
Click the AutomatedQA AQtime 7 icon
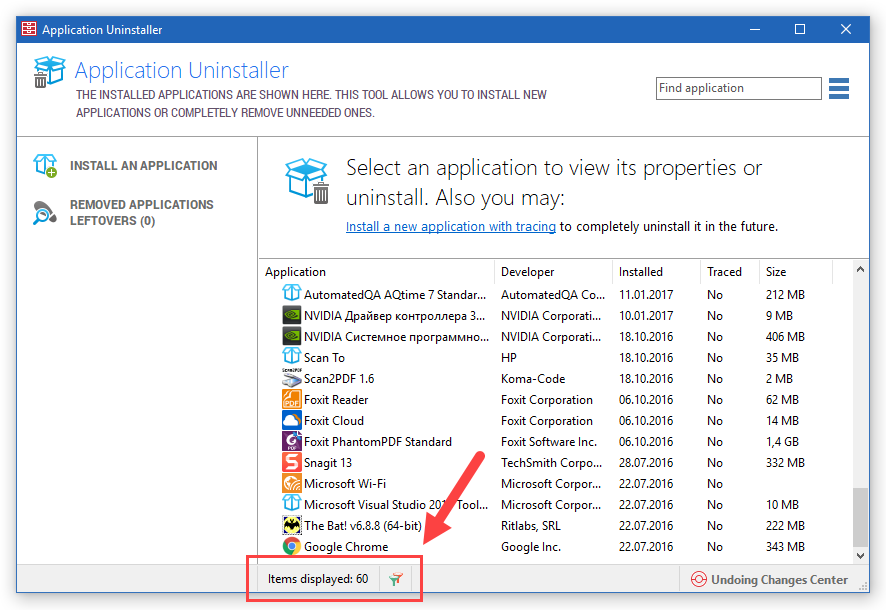[293, 294]
